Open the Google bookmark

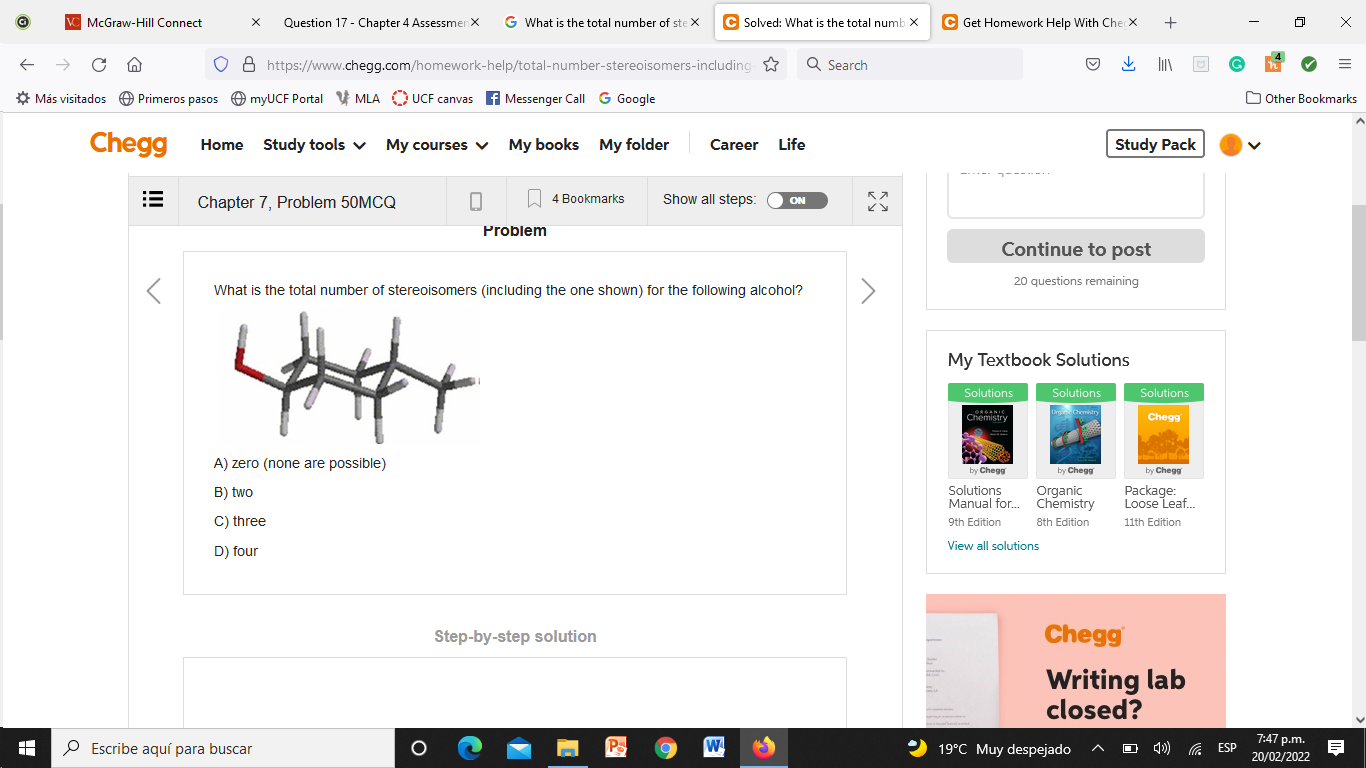627,98
